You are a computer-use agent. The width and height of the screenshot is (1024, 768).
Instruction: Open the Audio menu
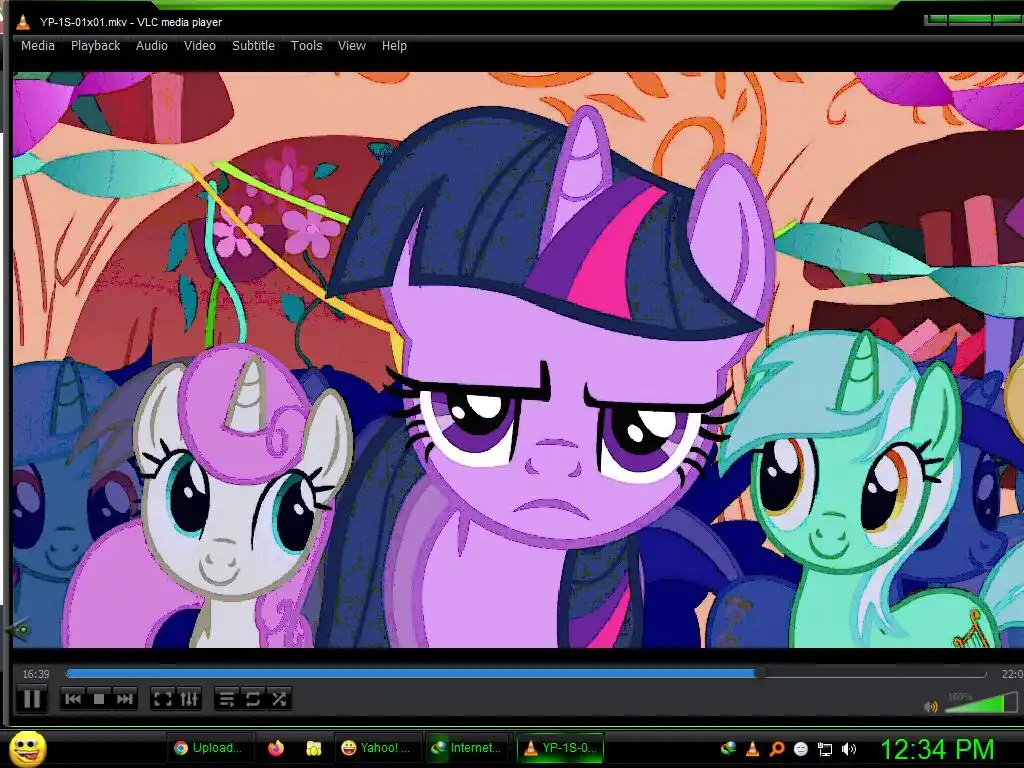152,46
